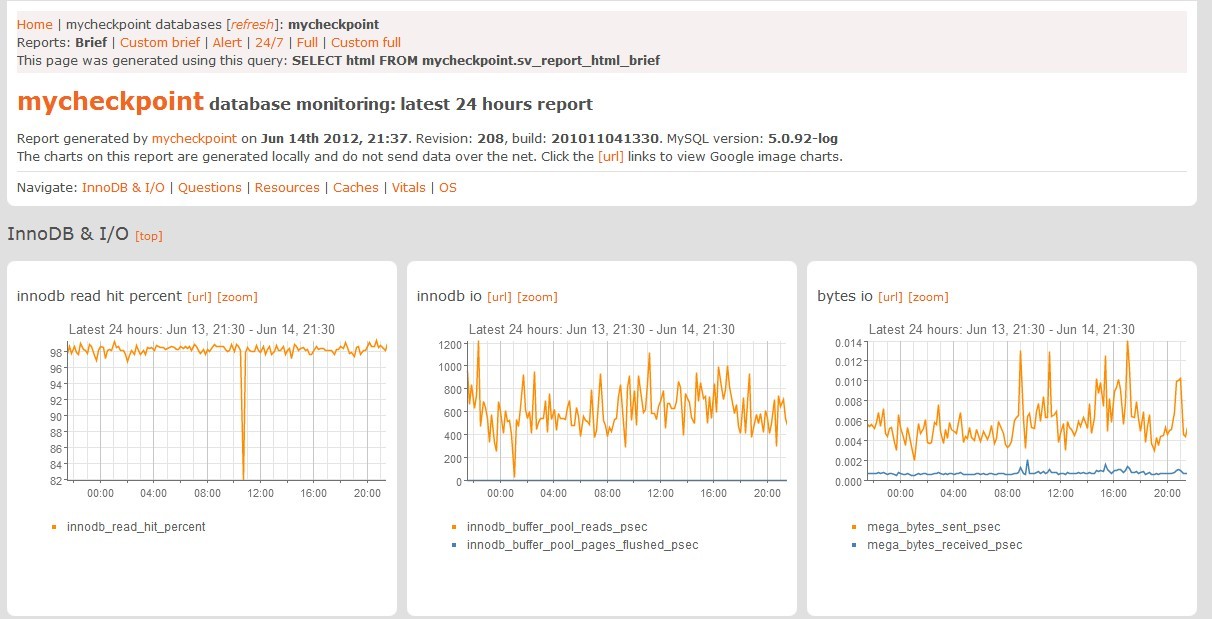Follow the mycheckpoint link in generated-by line
The image size is (1212, 619).
(x=194, y=138)
